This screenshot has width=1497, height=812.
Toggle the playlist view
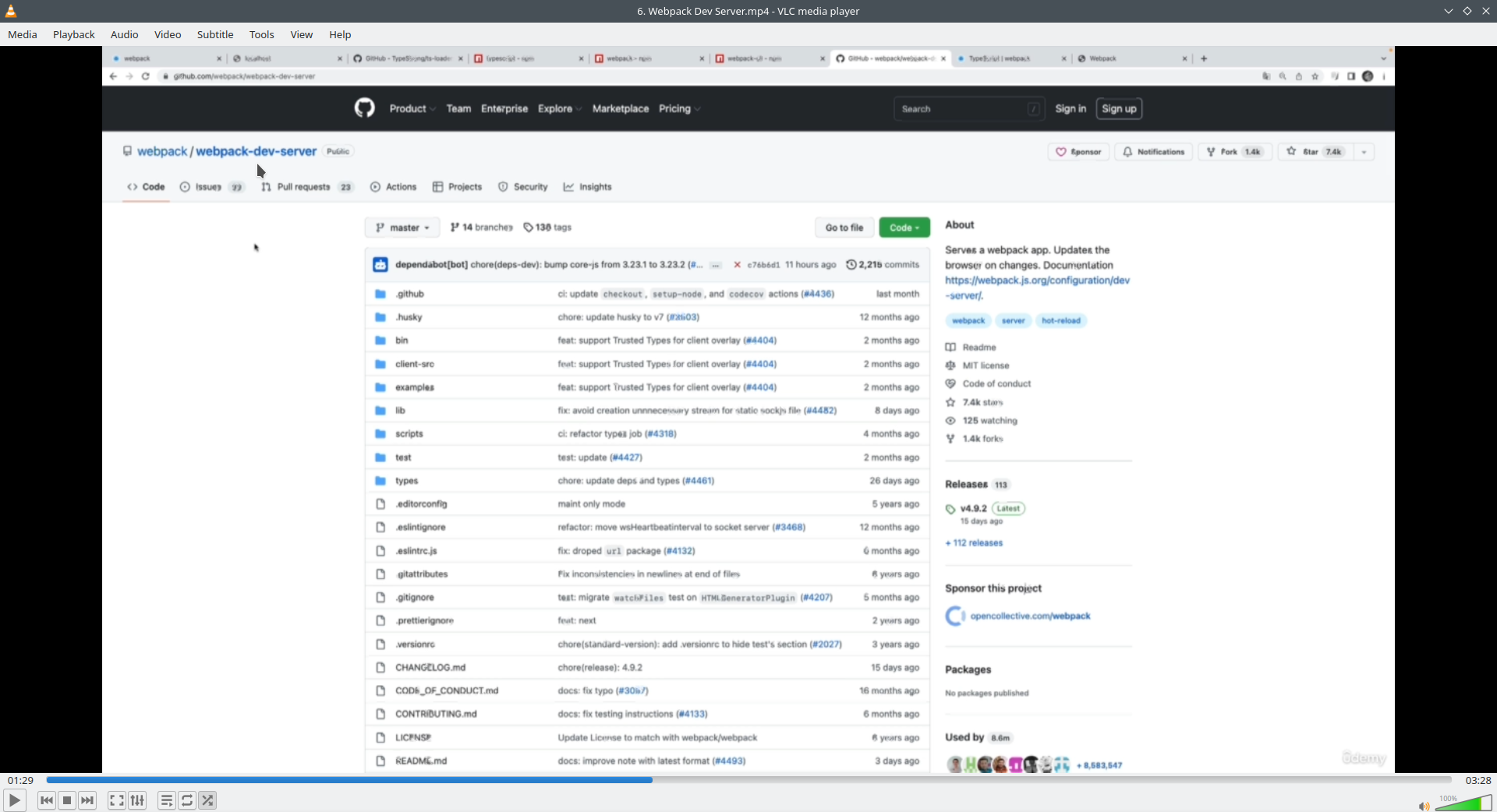166,800
